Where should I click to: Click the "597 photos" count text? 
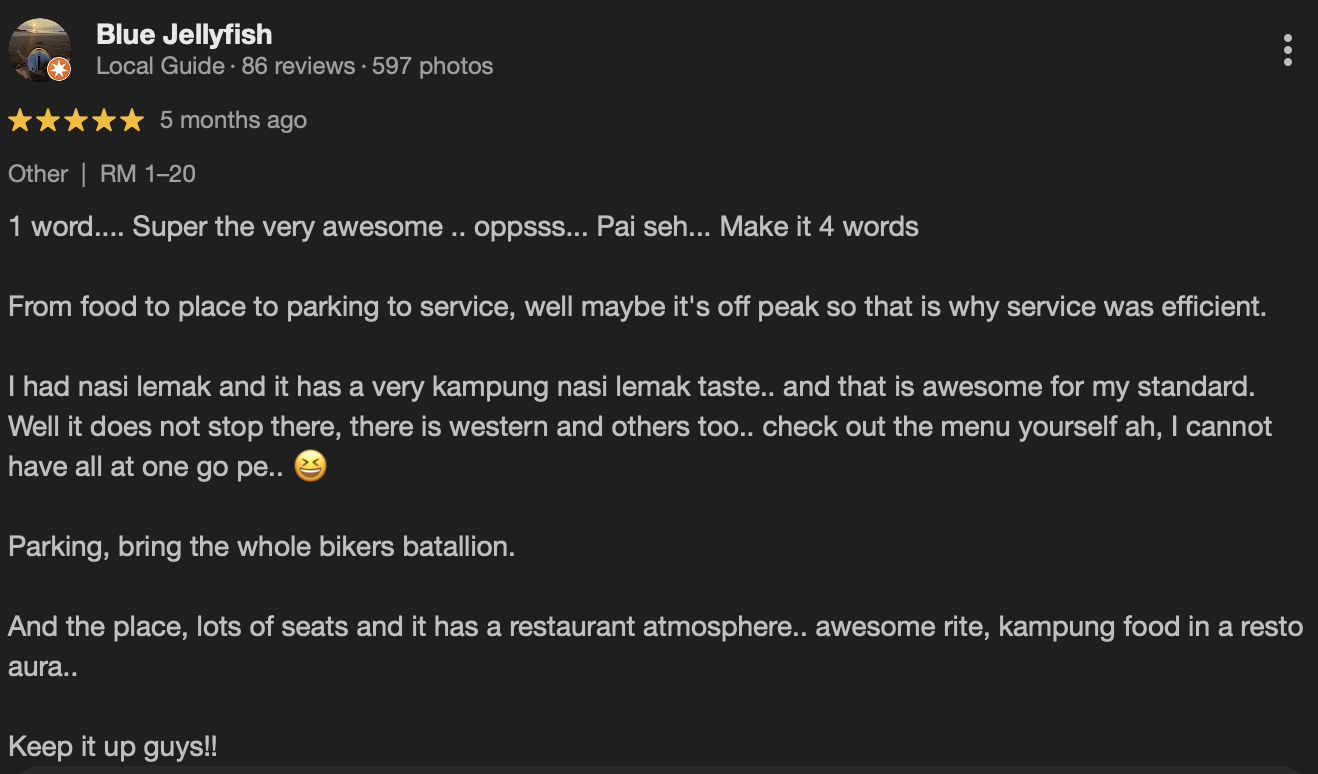(x=432, y=67)
